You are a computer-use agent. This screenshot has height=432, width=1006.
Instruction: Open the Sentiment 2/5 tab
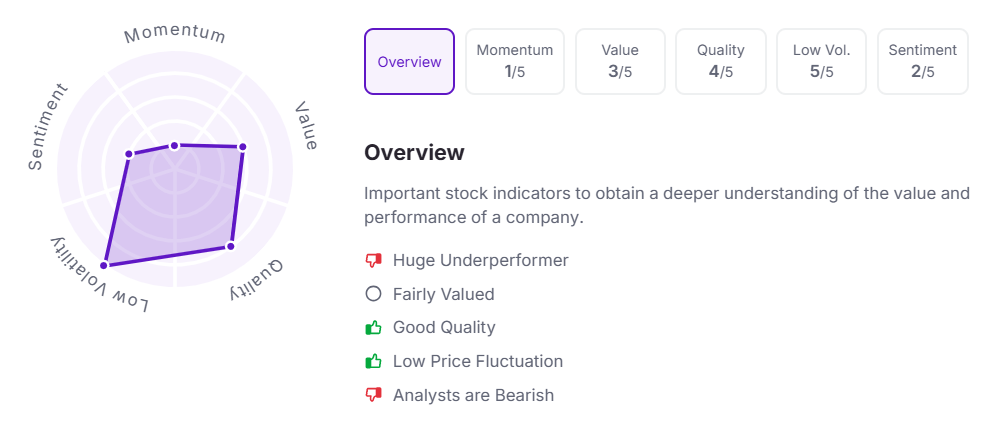pos(922,62)
